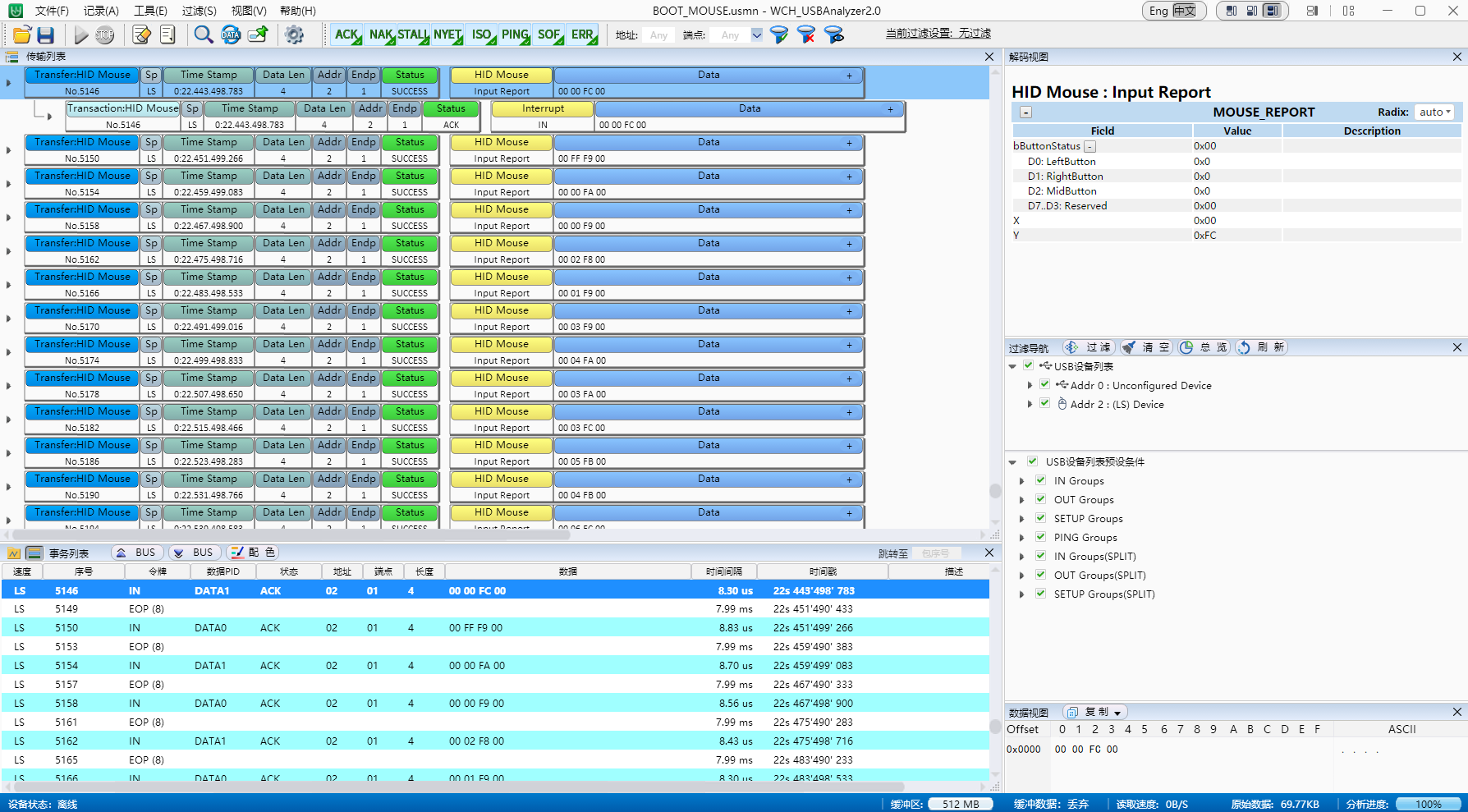Click the 配色 color scheme button
Image resolution: width=1468 pixels, height=812 pixels.
[254, 553]
